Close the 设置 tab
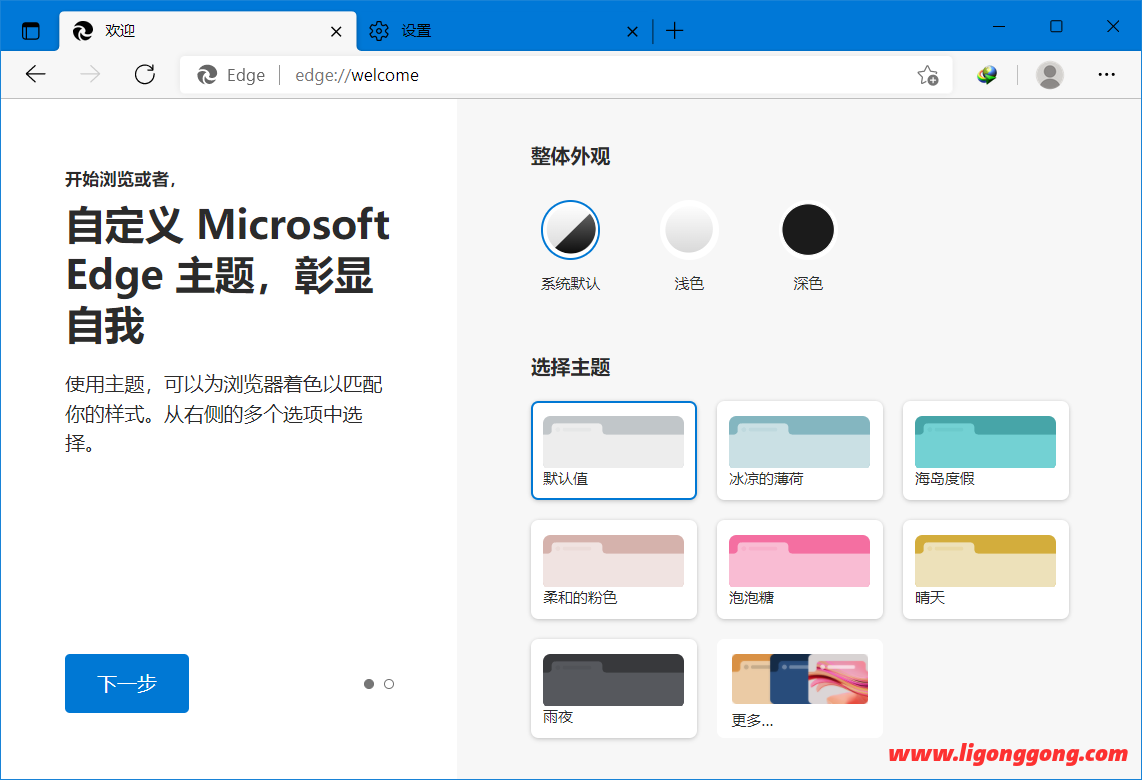Screen dimensions: 1142x780 click(x=632, y=31)
